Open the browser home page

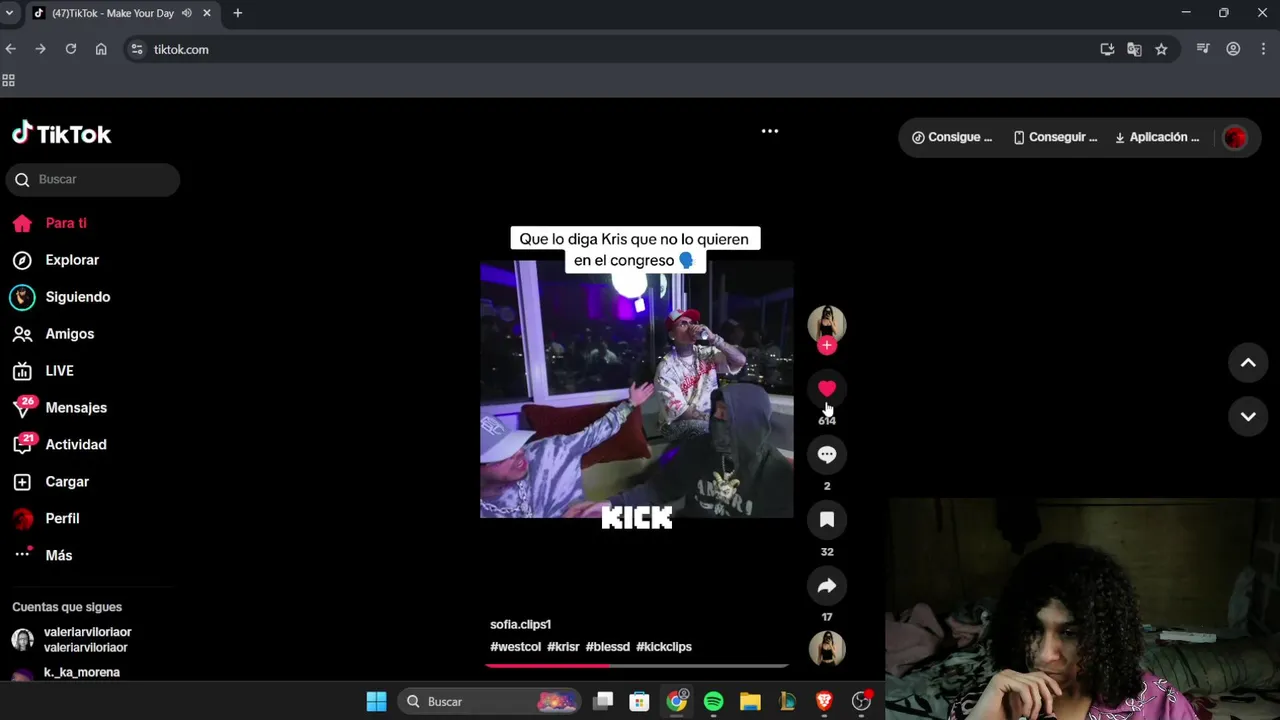point(101,49)
